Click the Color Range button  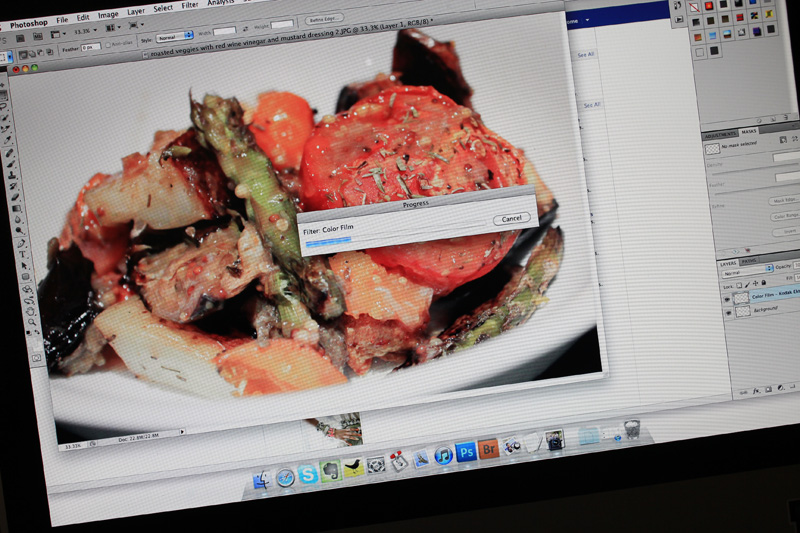[x=786, y=216]
